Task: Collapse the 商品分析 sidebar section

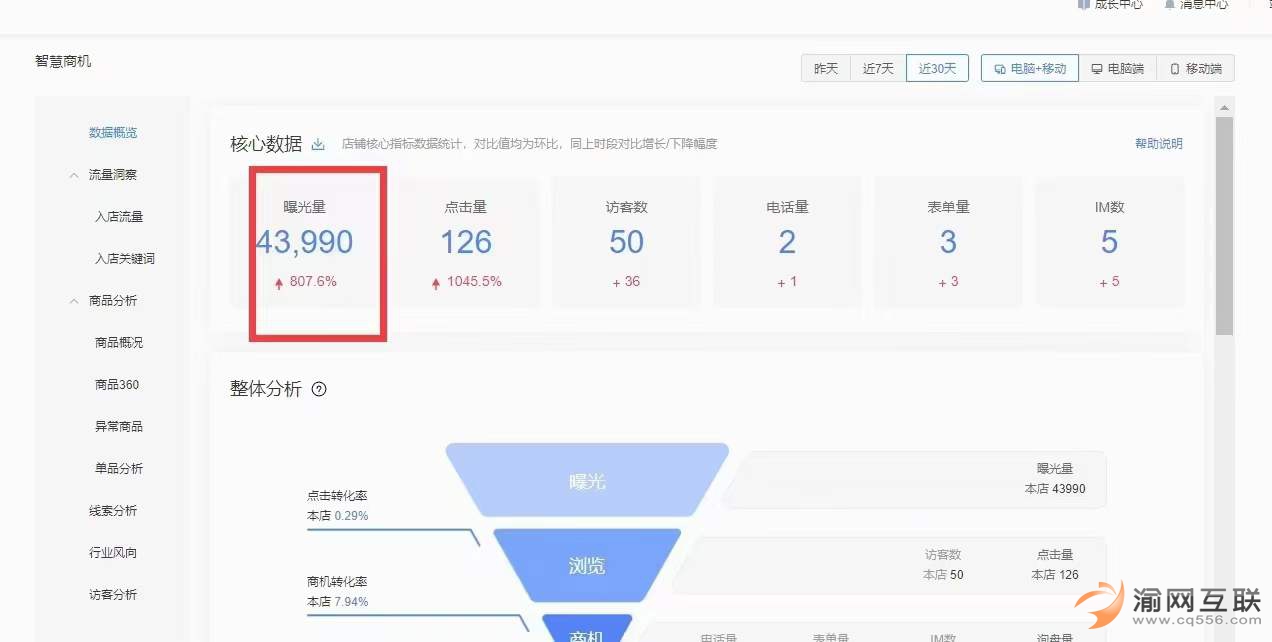Action: (74, 301)
